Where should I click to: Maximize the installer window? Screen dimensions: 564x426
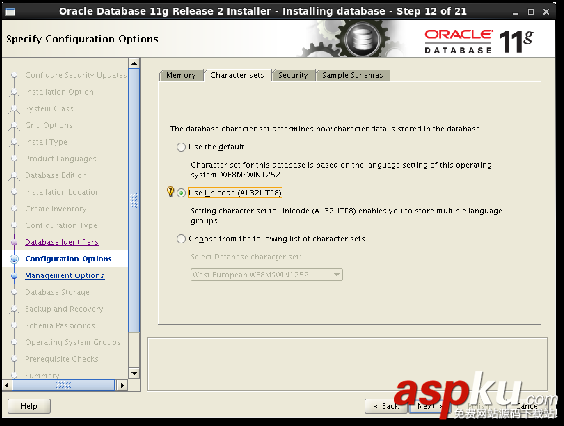point(531,12)
